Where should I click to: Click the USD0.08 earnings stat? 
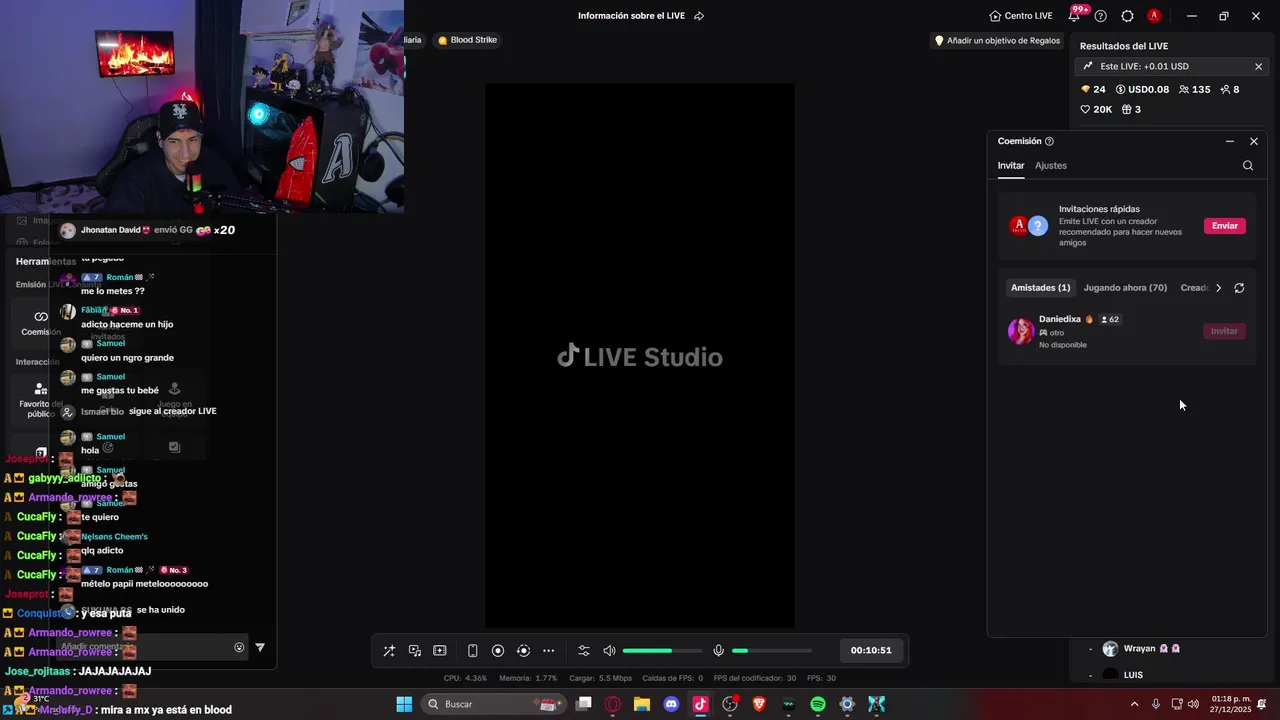[1142, 89]
